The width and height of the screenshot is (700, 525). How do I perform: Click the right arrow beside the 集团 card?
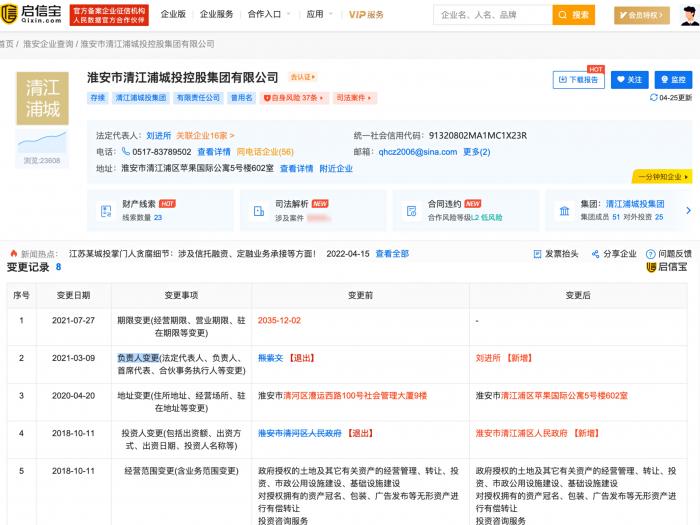688,210
